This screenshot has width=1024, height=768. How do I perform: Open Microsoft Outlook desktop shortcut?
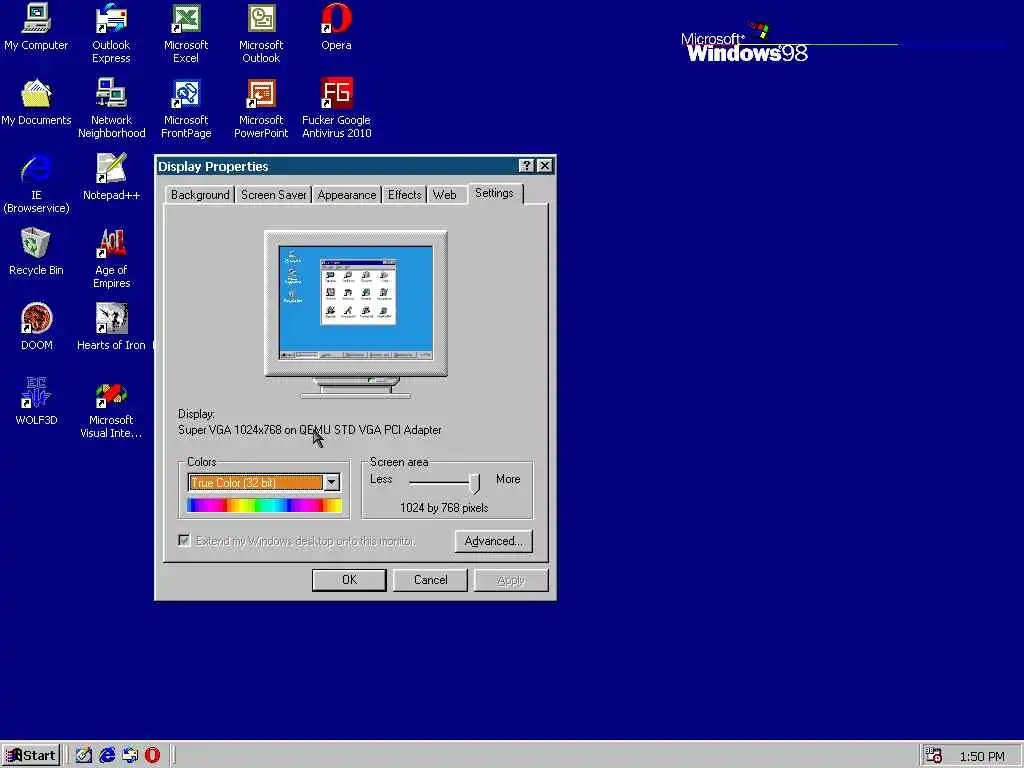tap(261, 33)
